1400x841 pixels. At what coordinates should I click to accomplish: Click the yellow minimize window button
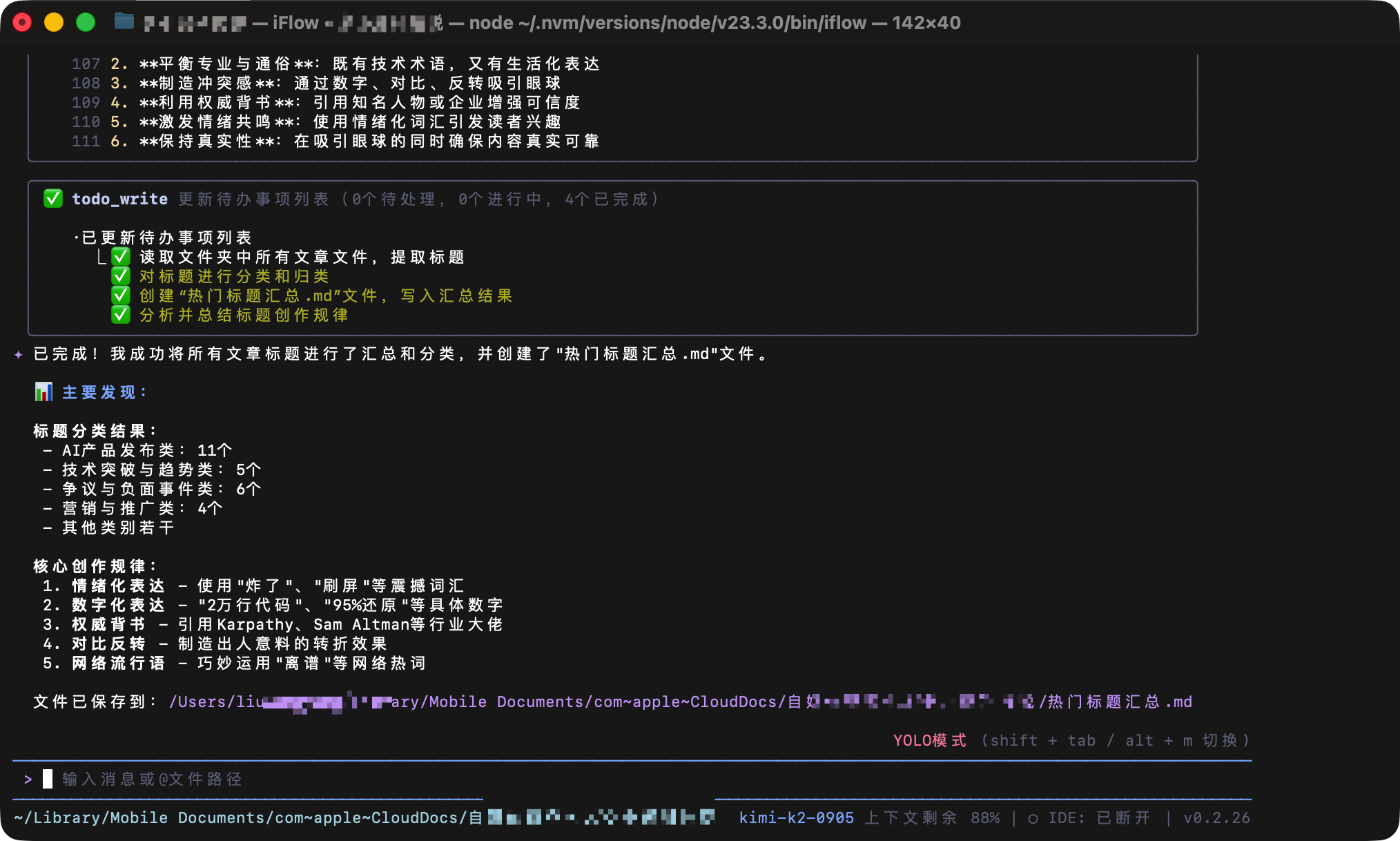[x=54, y=22]
